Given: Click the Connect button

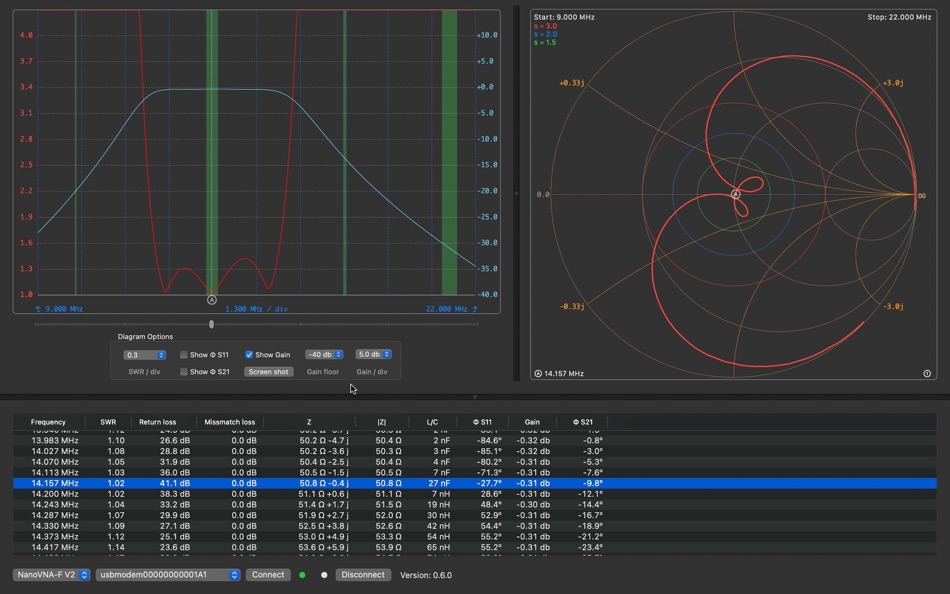Looking at the screenshot, I should click(x=268, y=575).
